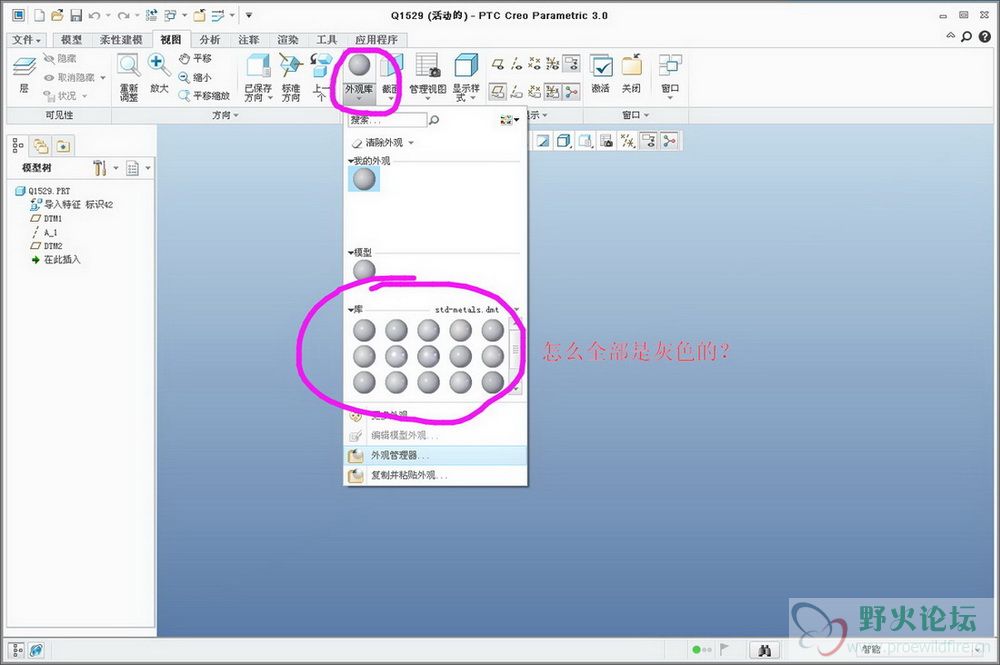Switch to the 柔性建模 tab
The image size is (1000, 665).
[x=121, y=40]
